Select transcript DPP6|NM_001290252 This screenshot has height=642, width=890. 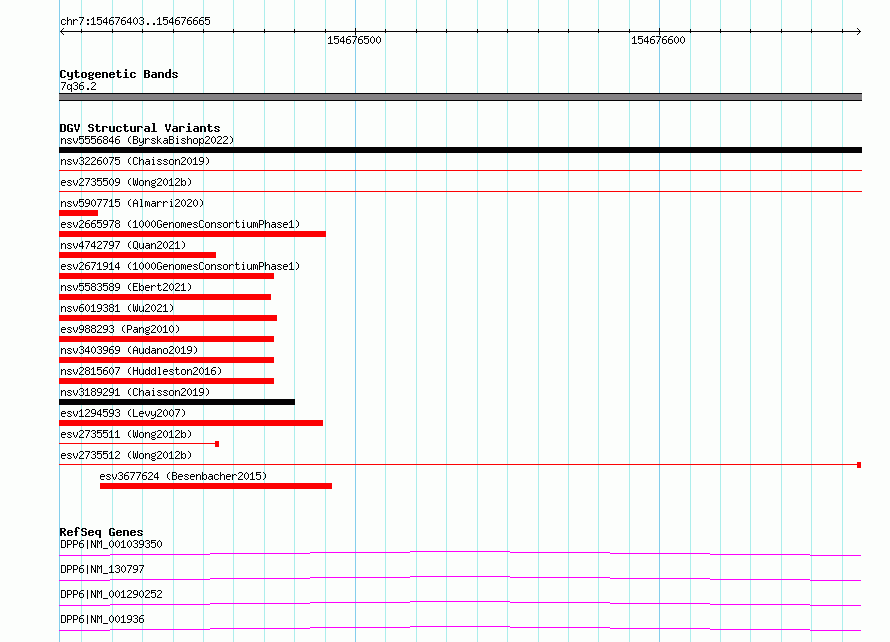111,594
